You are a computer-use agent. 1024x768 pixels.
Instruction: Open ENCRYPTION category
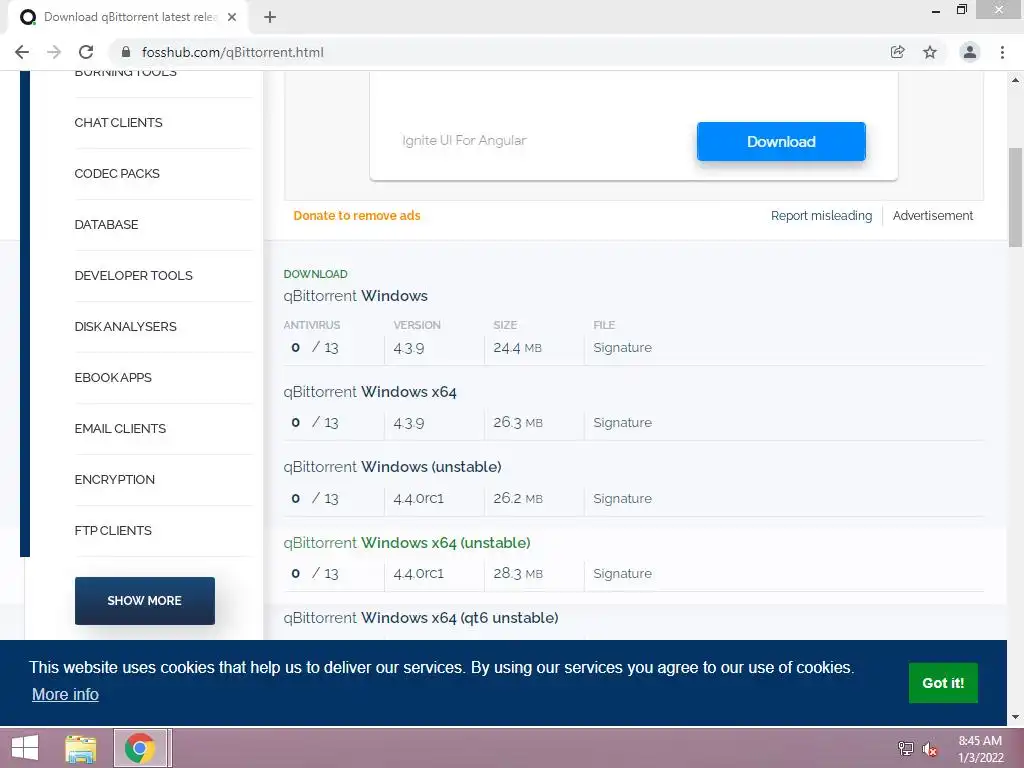pos(114,479)
